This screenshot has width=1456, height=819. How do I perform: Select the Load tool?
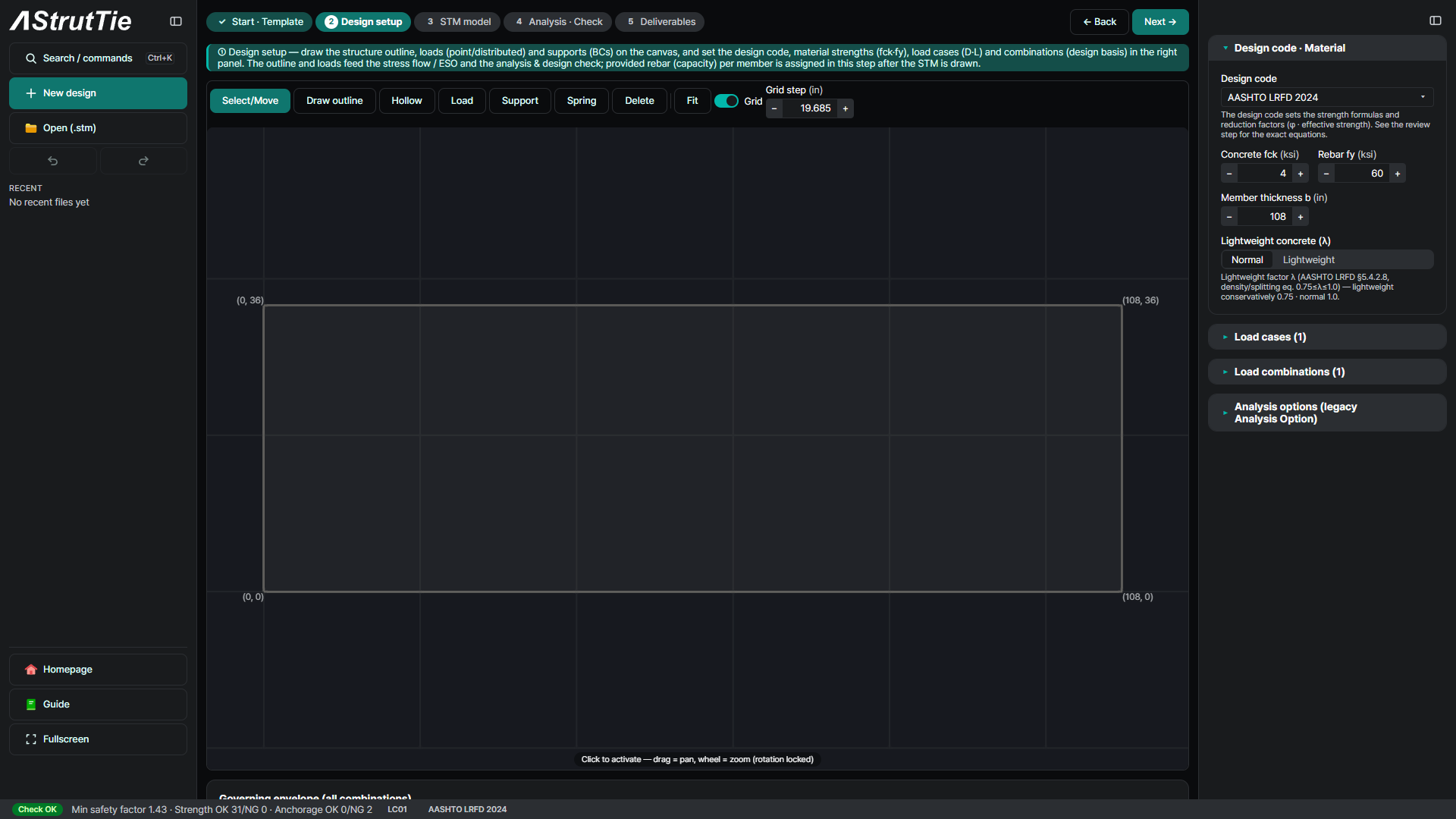pyautogui.click(x=462, y=101)
